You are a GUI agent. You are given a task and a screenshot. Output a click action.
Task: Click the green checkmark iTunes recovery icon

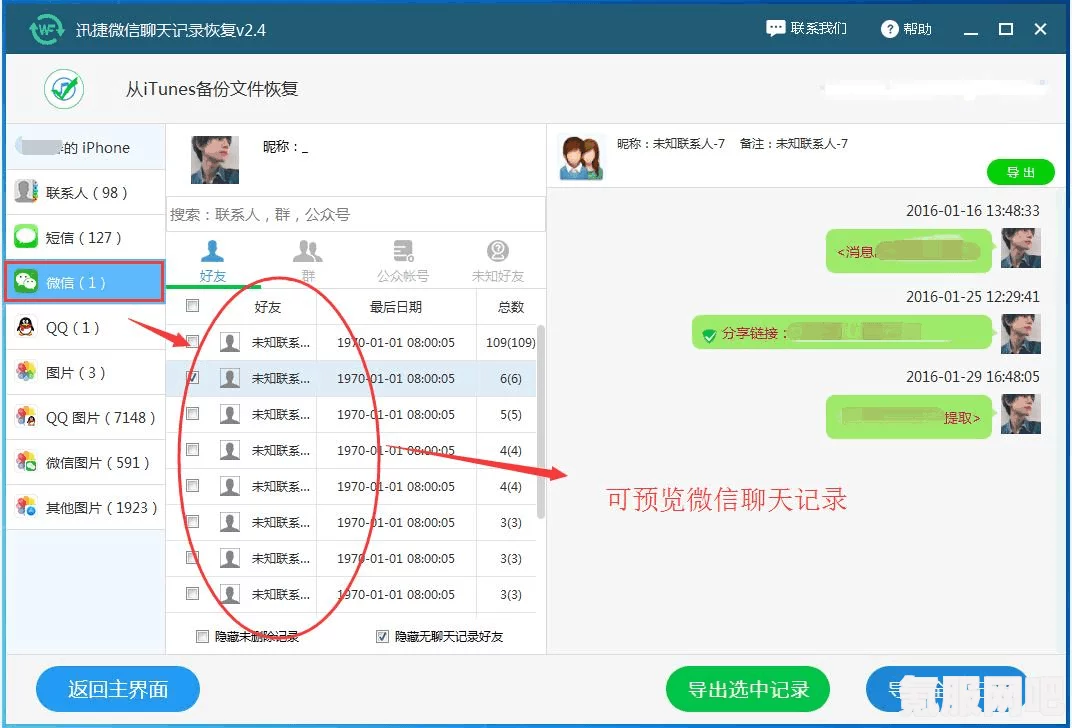[64, 89]
